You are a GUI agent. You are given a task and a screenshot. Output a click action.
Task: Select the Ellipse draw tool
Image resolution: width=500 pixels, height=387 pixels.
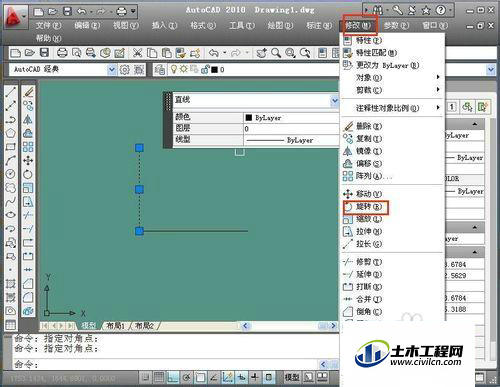pos(11,215)
